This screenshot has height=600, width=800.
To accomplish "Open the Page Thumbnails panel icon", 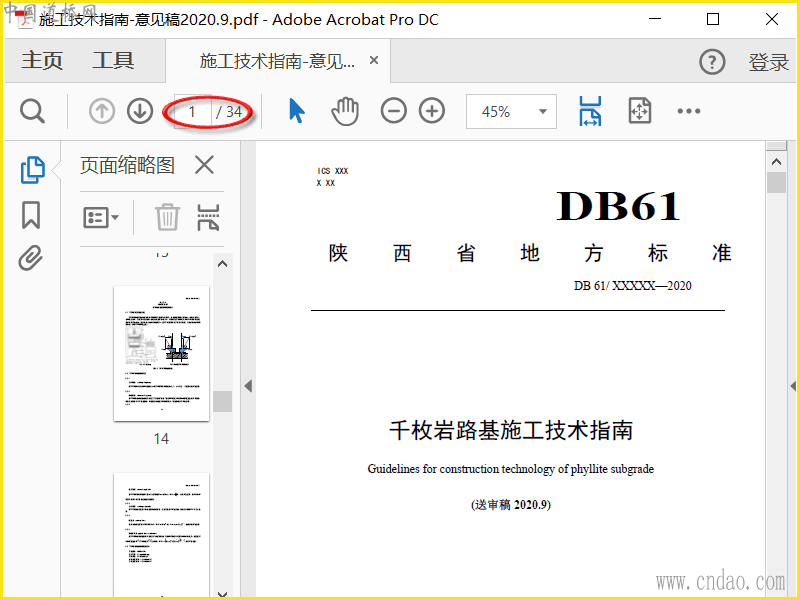I will [32, 170].
